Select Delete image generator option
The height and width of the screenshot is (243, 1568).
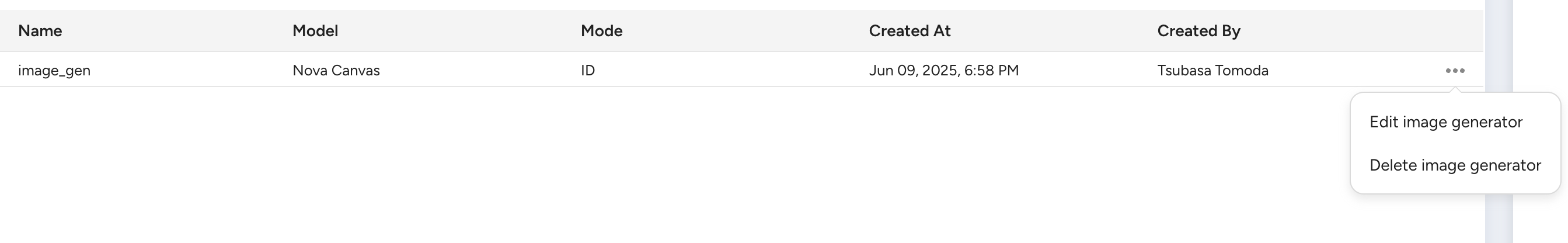click(1455, 166)
